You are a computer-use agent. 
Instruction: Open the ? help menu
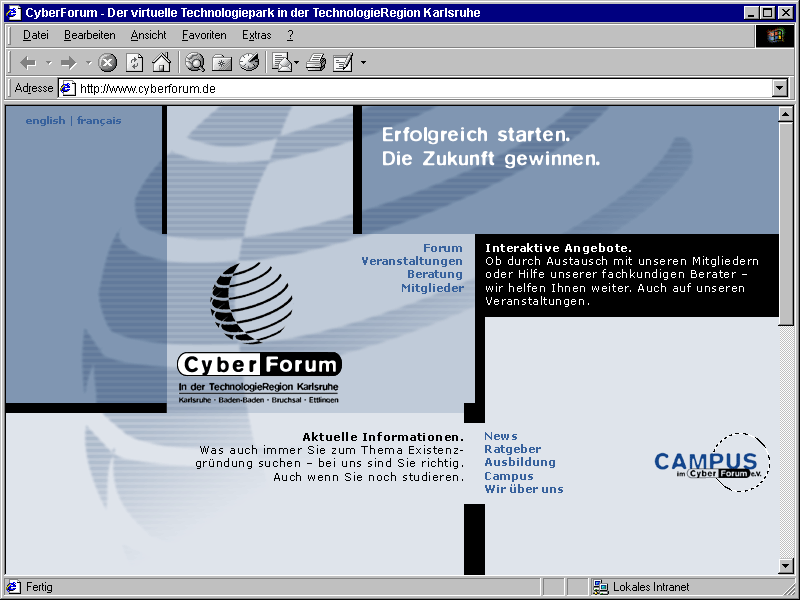pyautogui.click(x=290, y=35)
